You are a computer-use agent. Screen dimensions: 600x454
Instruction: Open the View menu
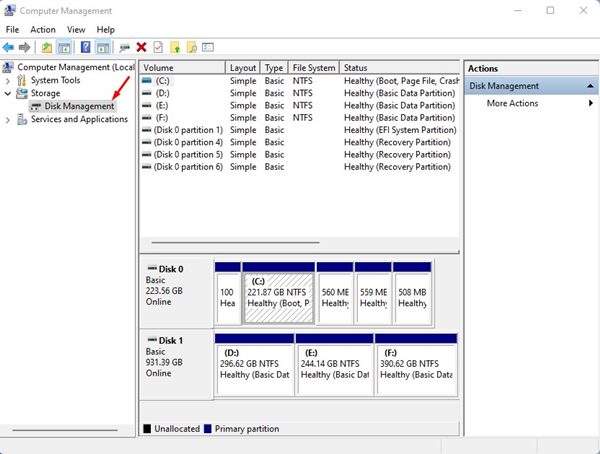pos(76,29)
